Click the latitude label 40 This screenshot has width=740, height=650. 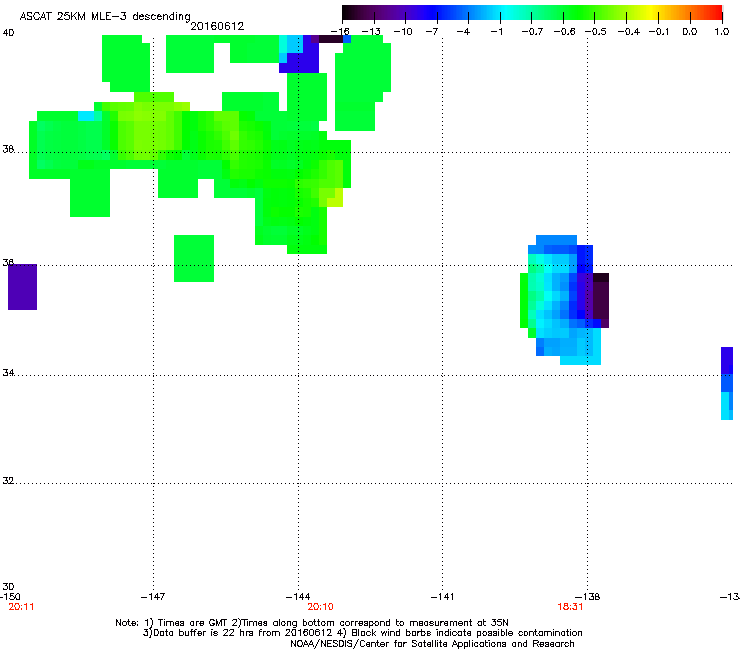(x=8, y=33)
